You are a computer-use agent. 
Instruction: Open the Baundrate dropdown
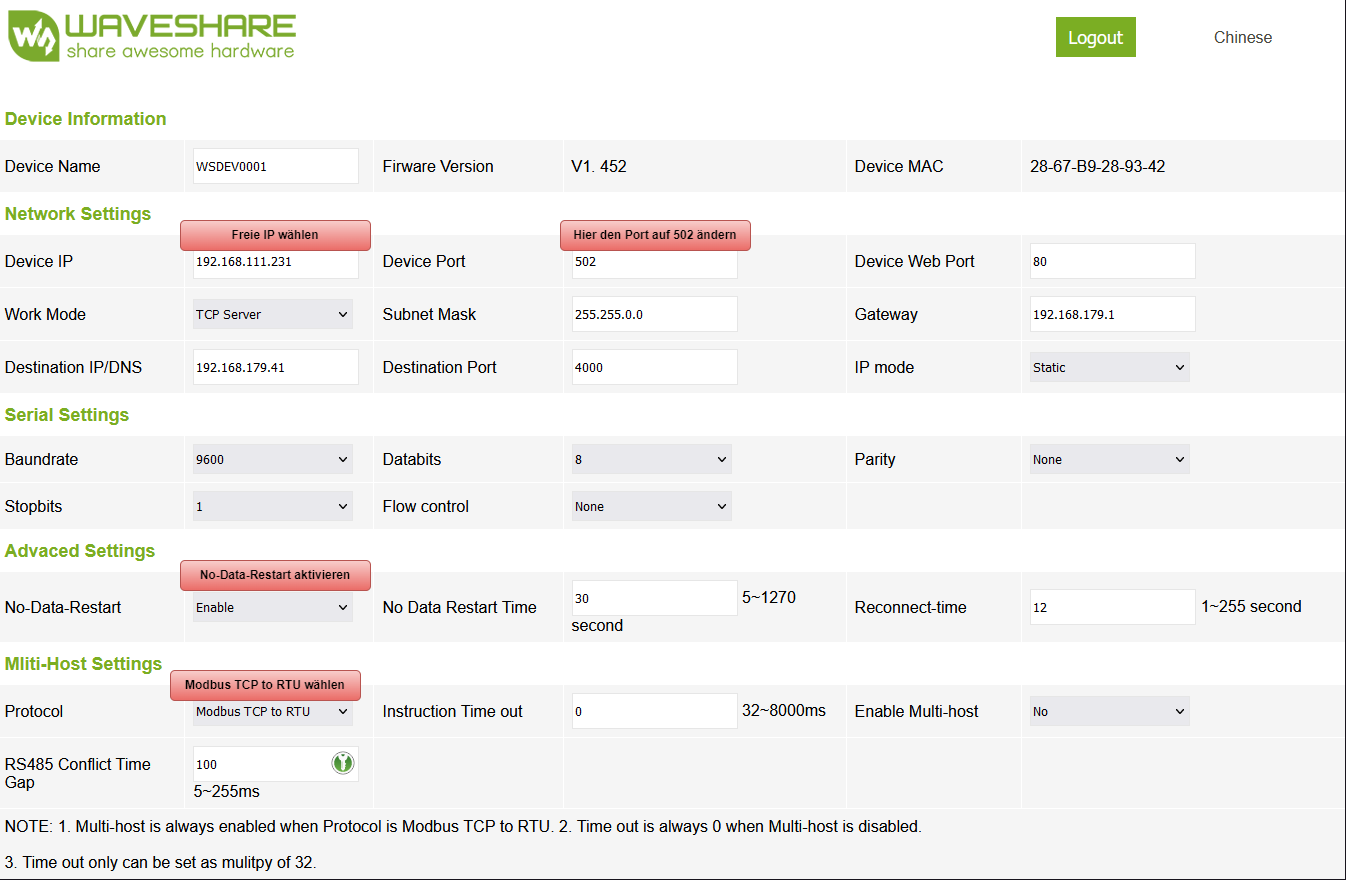click(272, 460)
